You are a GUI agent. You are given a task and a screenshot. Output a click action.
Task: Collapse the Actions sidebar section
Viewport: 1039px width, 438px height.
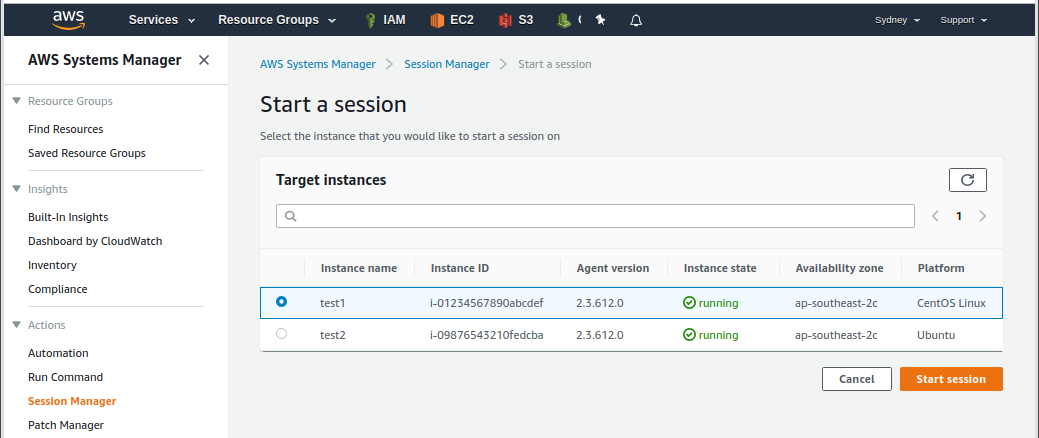[17, 325]
